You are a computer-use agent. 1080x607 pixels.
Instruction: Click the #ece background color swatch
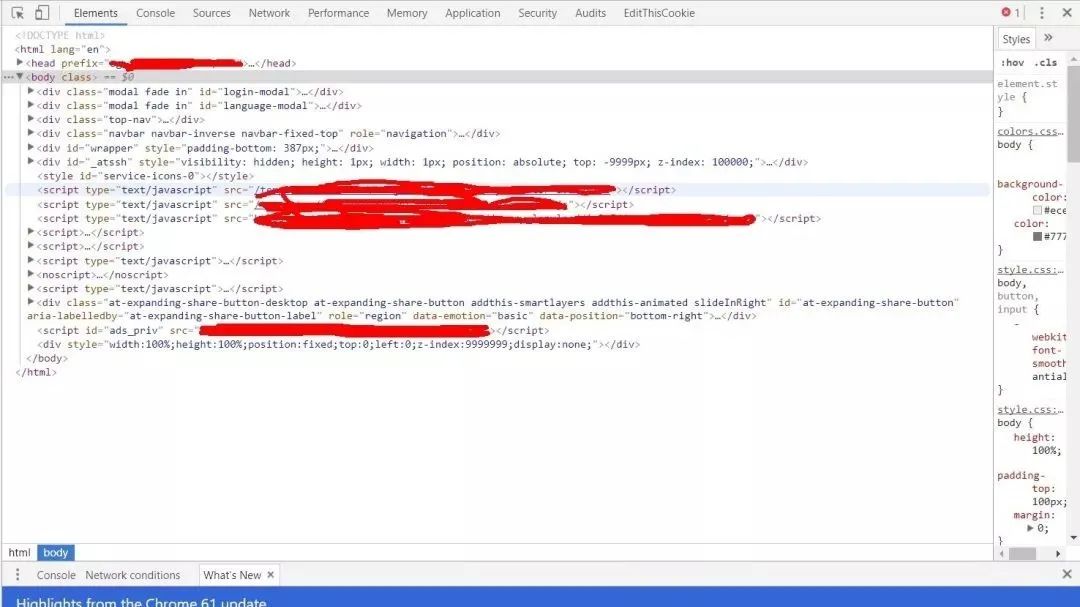(x=1037, y=210)
